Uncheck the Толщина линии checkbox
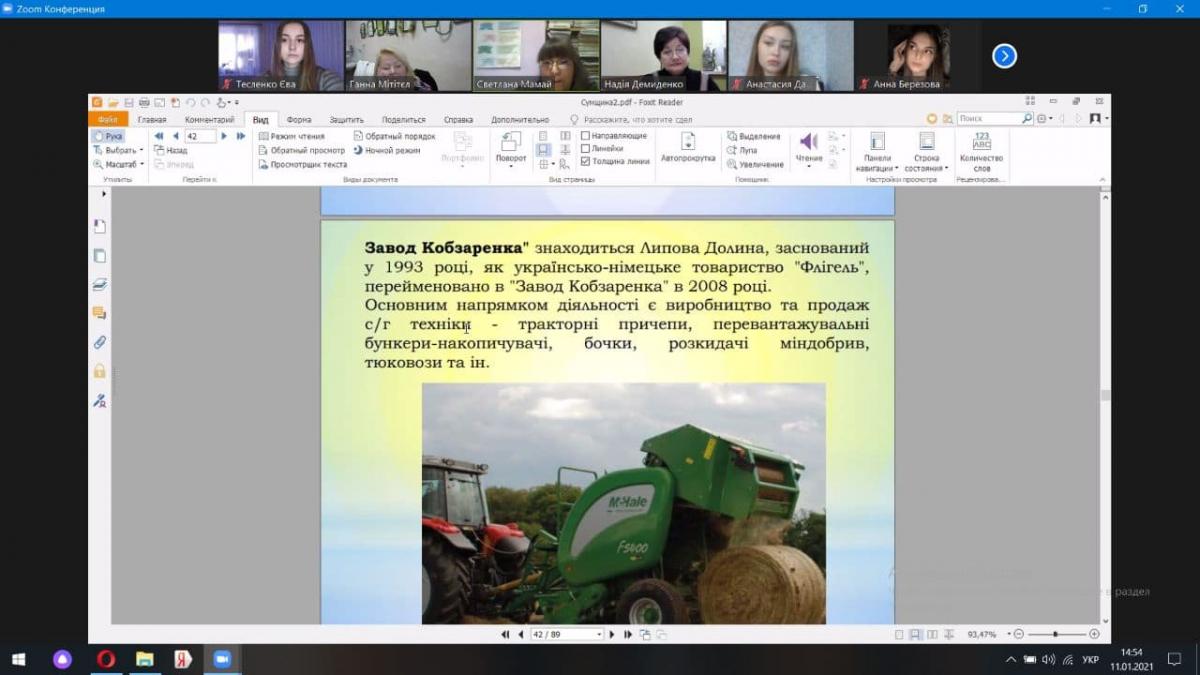This screenshot has height=675, width=1200. coord(586,161)
